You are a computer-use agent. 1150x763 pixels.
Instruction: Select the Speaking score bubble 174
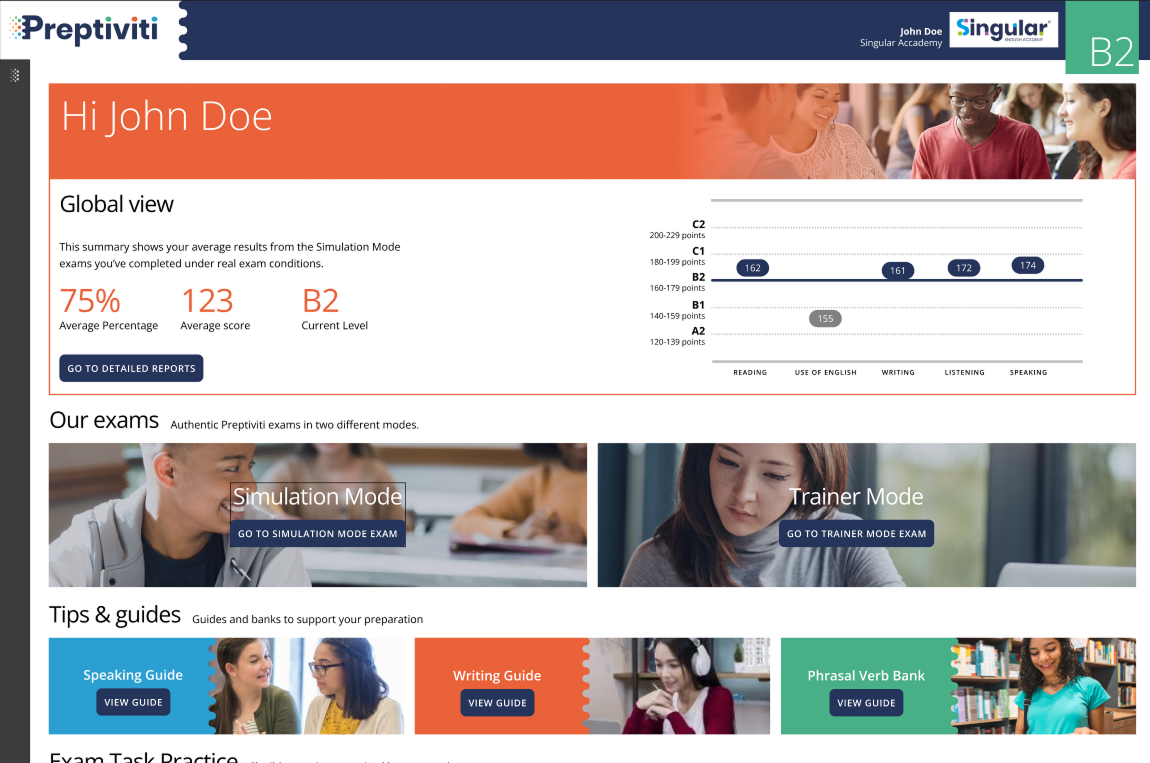pyautogui.click(x=1028, y=265)
